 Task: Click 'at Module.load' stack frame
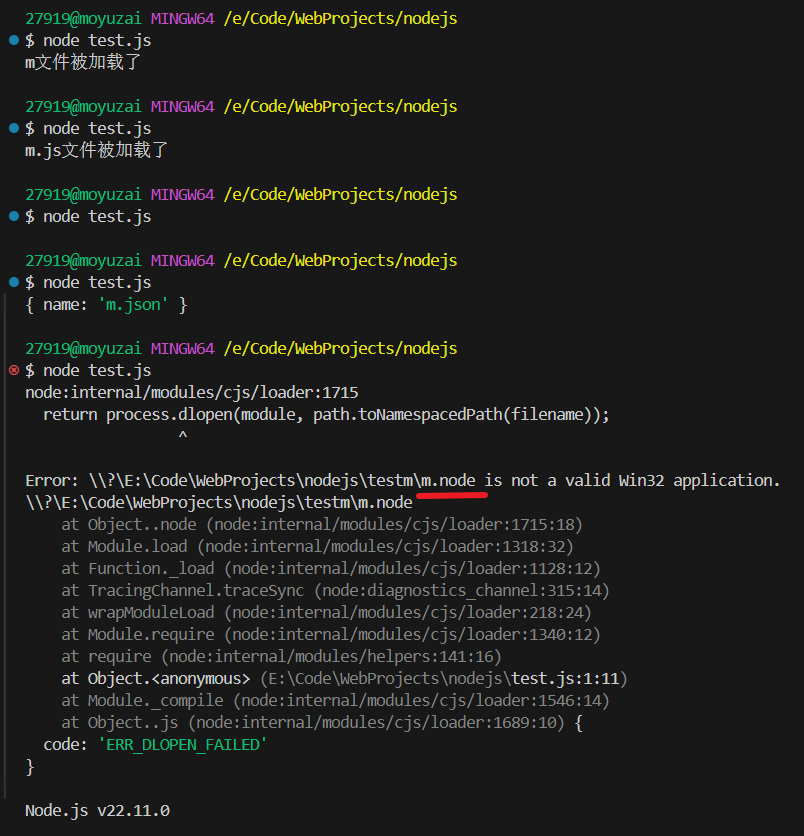pyautogui.click(x=317, y=546)
